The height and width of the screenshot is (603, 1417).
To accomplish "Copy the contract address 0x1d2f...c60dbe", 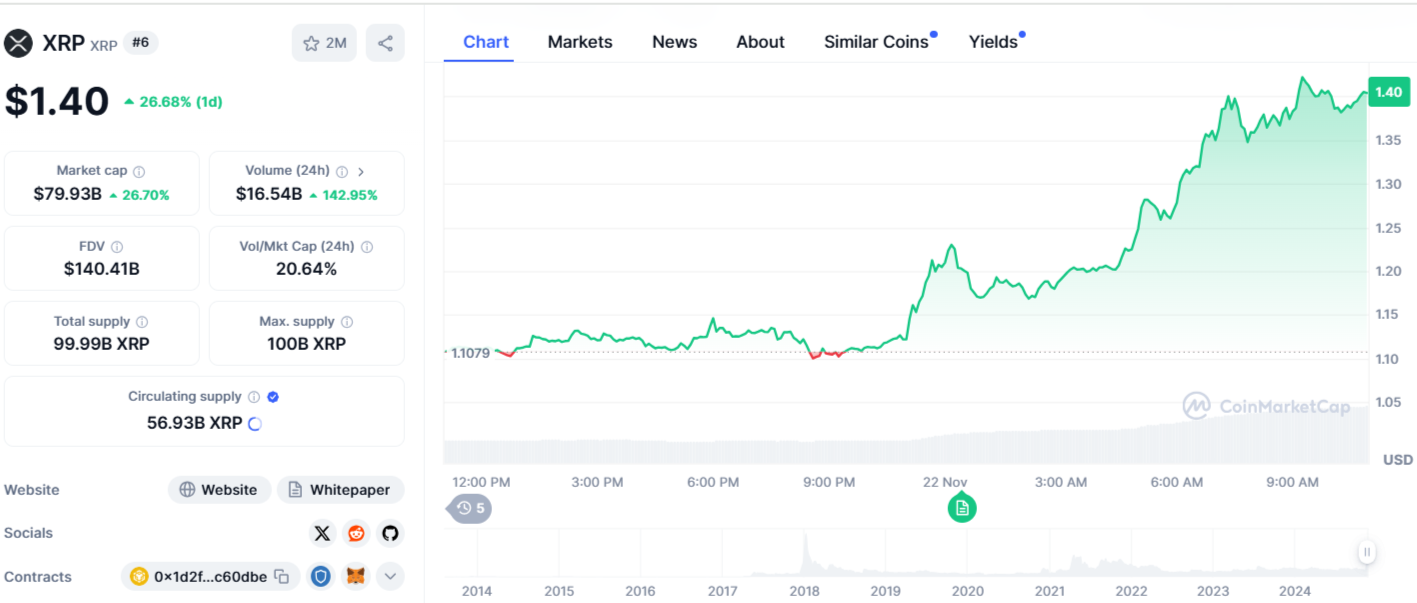I will coord(282,577).
